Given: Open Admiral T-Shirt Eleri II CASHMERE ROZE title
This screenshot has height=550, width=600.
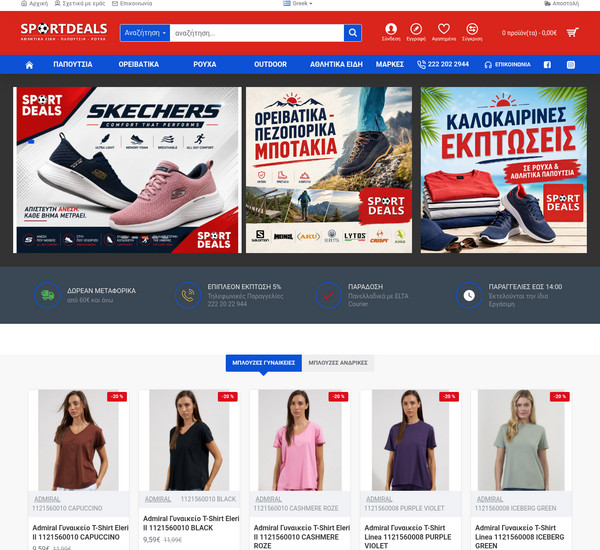Looking at the screenshot, I should click(302, 537).
